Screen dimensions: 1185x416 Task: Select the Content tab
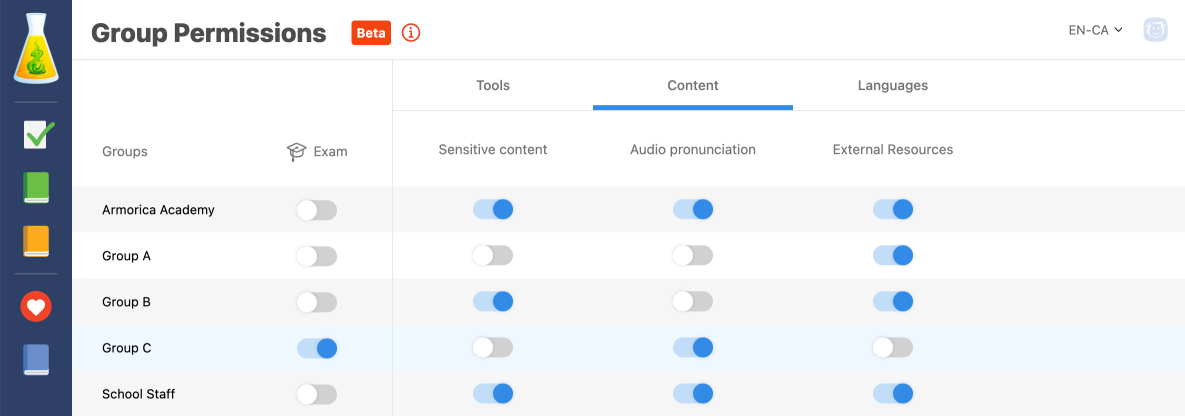pyautogui.click(x=693, y=86)
